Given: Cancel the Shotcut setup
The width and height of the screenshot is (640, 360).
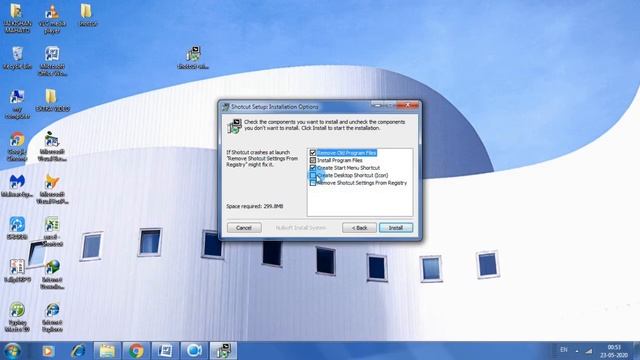Looking at the screenshot, I should pyautogui.click(x=244, y=228).
